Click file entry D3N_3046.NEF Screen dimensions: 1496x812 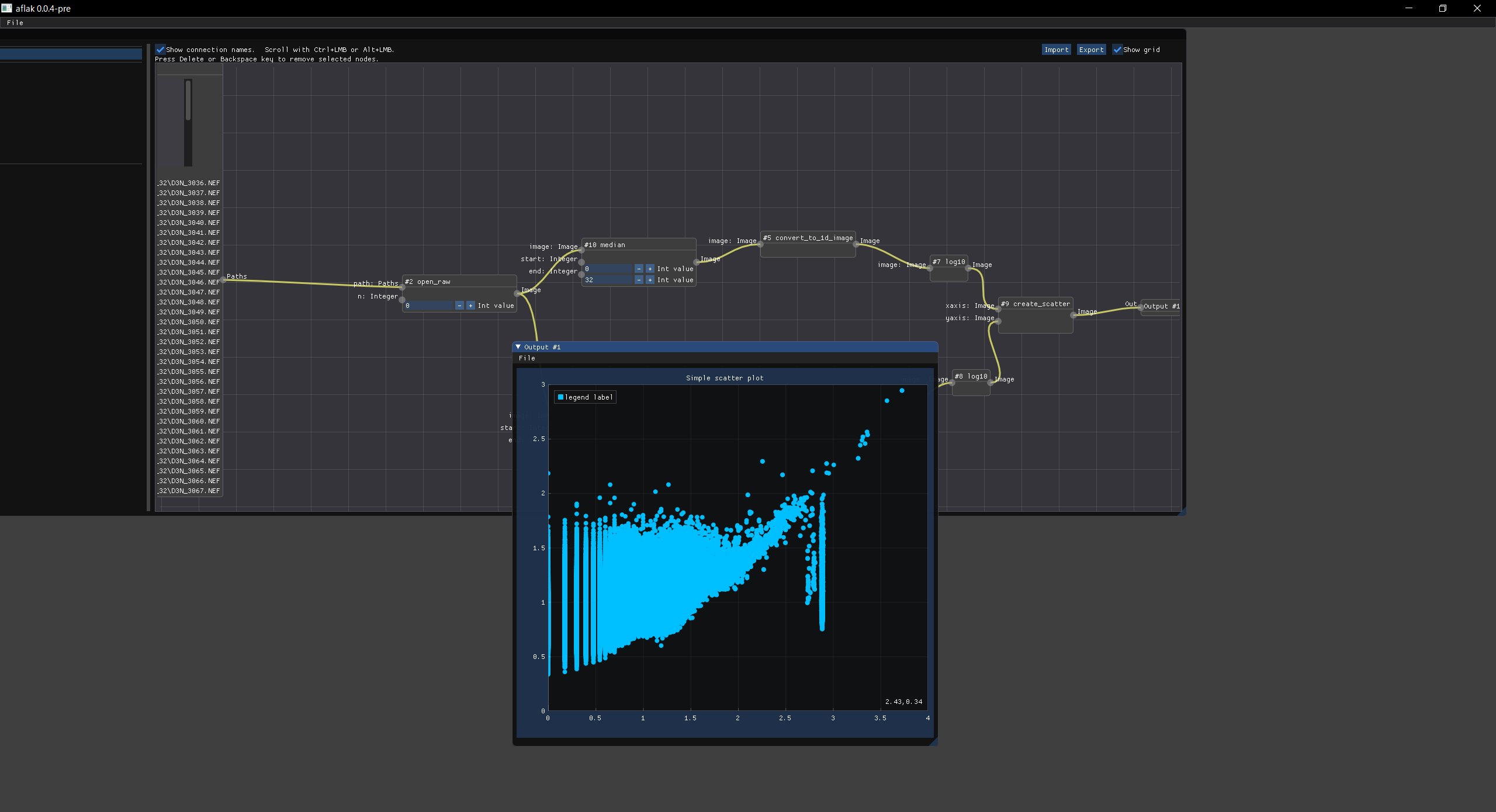188,282
